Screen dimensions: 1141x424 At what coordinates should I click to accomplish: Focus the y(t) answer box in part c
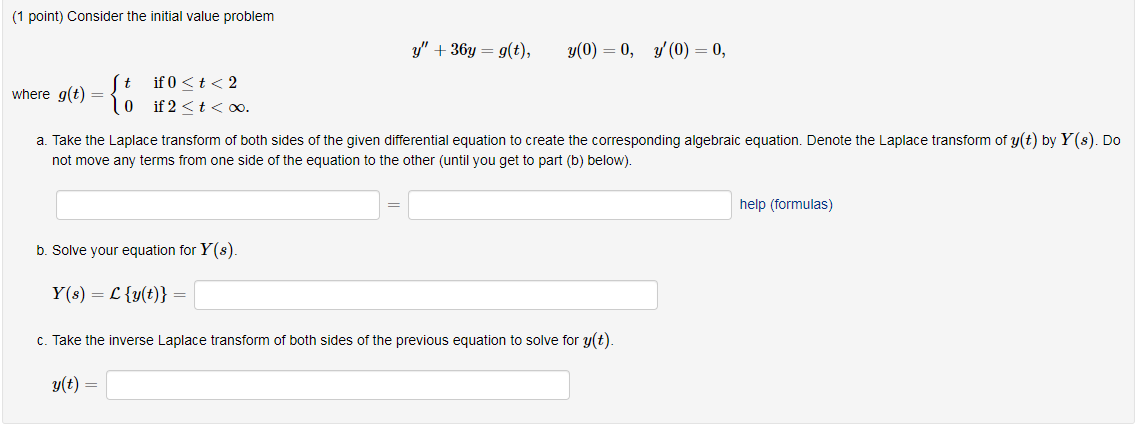tap(338, 385)
